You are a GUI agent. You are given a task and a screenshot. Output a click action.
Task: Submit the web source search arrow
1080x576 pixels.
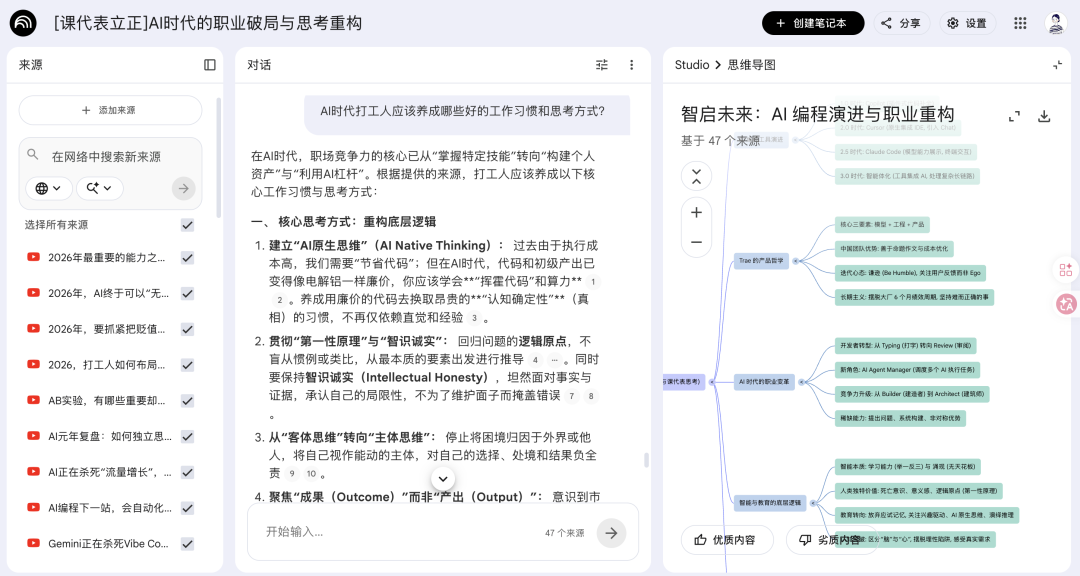coord(184,188)
